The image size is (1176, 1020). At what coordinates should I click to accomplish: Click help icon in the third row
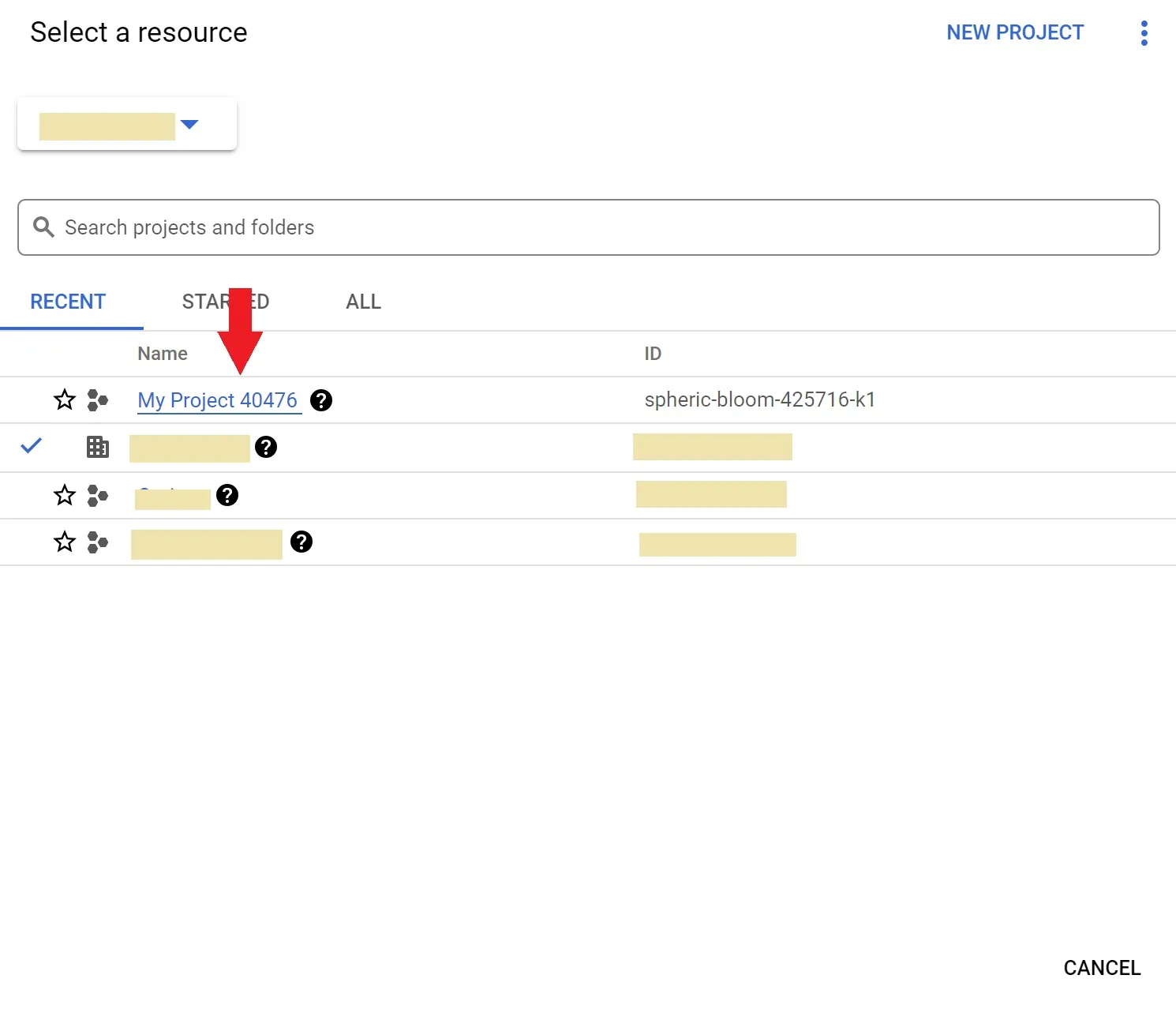coord(227,495)
